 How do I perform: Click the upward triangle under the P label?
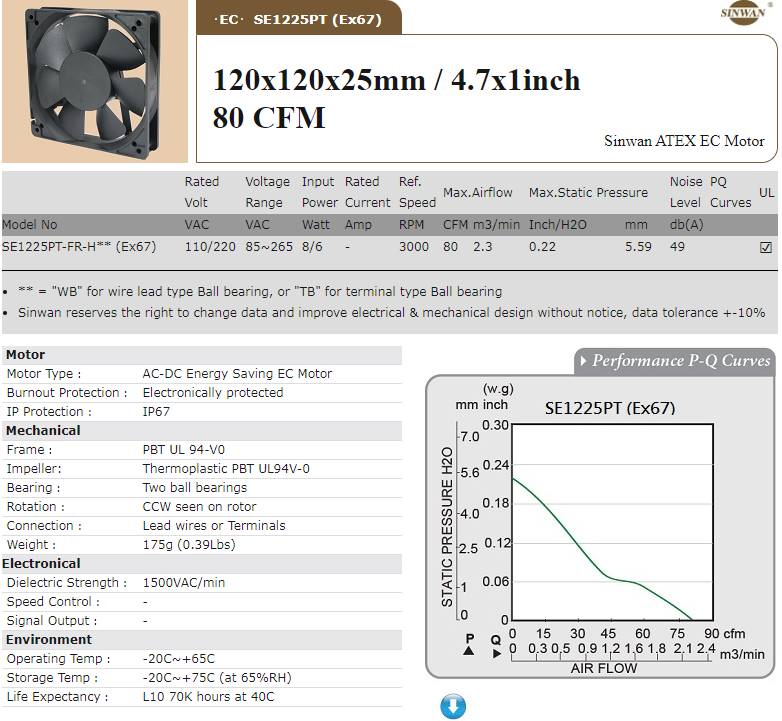[469, 651]
